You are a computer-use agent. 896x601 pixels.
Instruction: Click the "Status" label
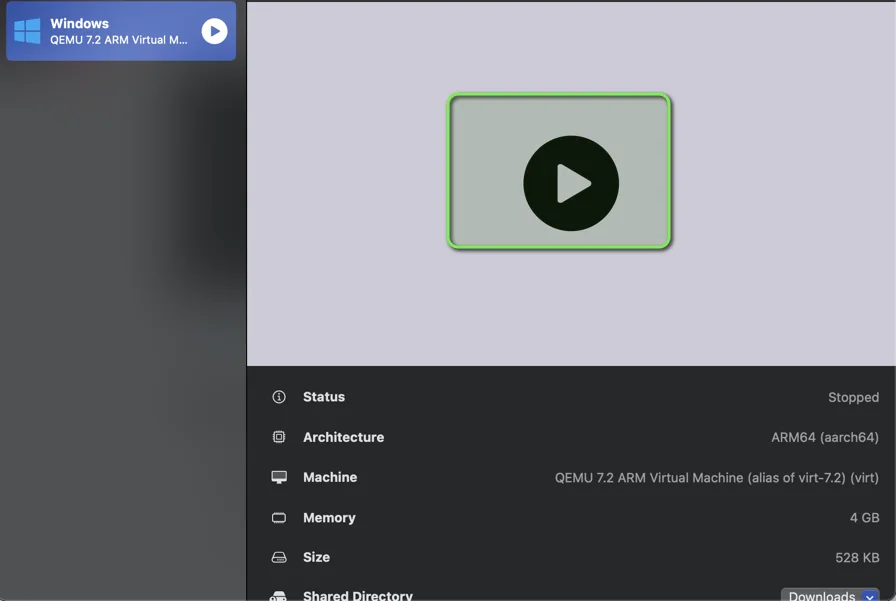pyautogui.click(x=324, y=396)
